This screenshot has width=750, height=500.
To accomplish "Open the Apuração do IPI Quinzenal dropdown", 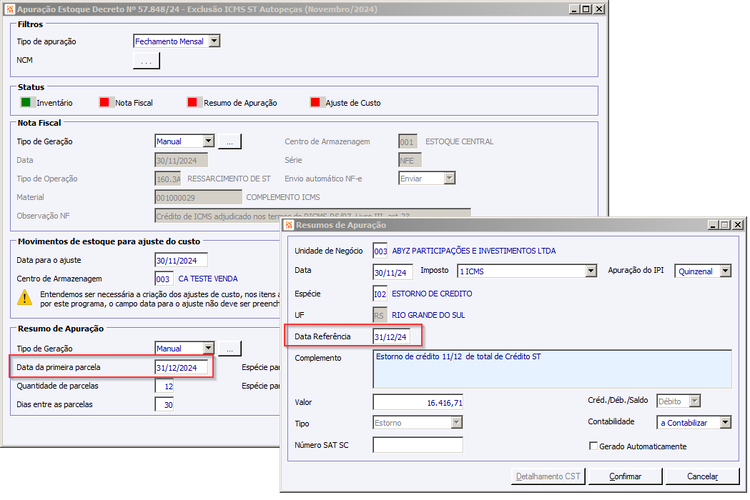I will 726,271.
